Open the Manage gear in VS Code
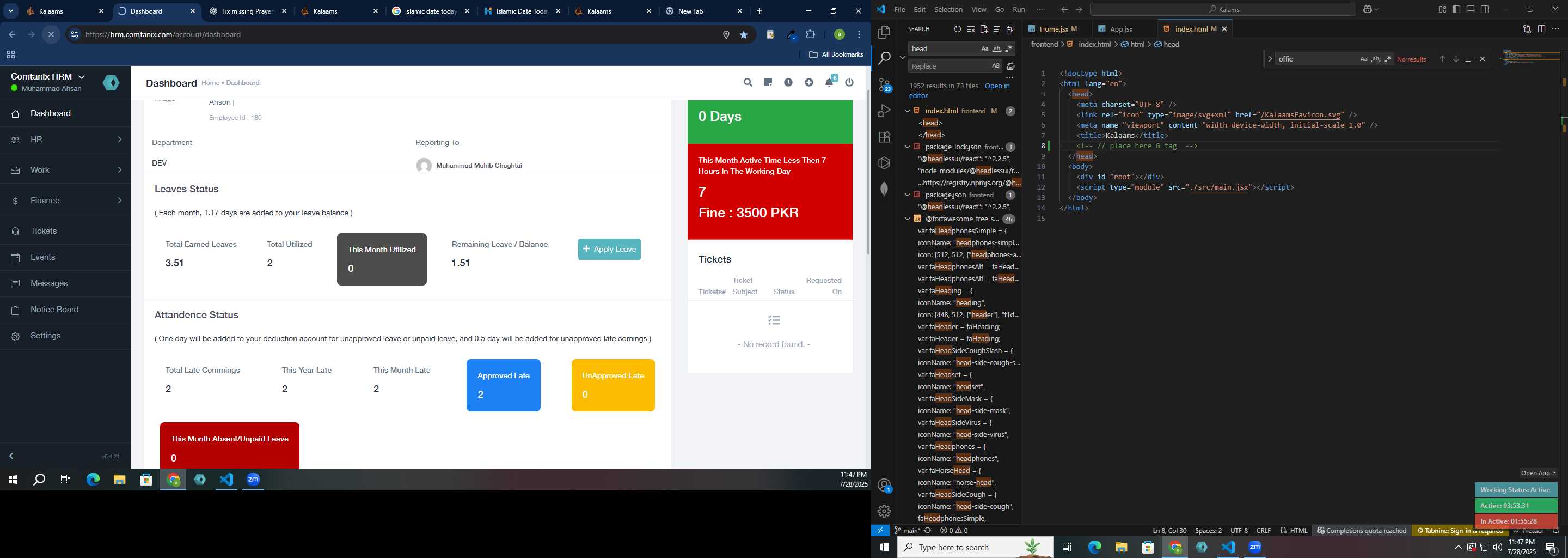 click(x=884, y=511)
